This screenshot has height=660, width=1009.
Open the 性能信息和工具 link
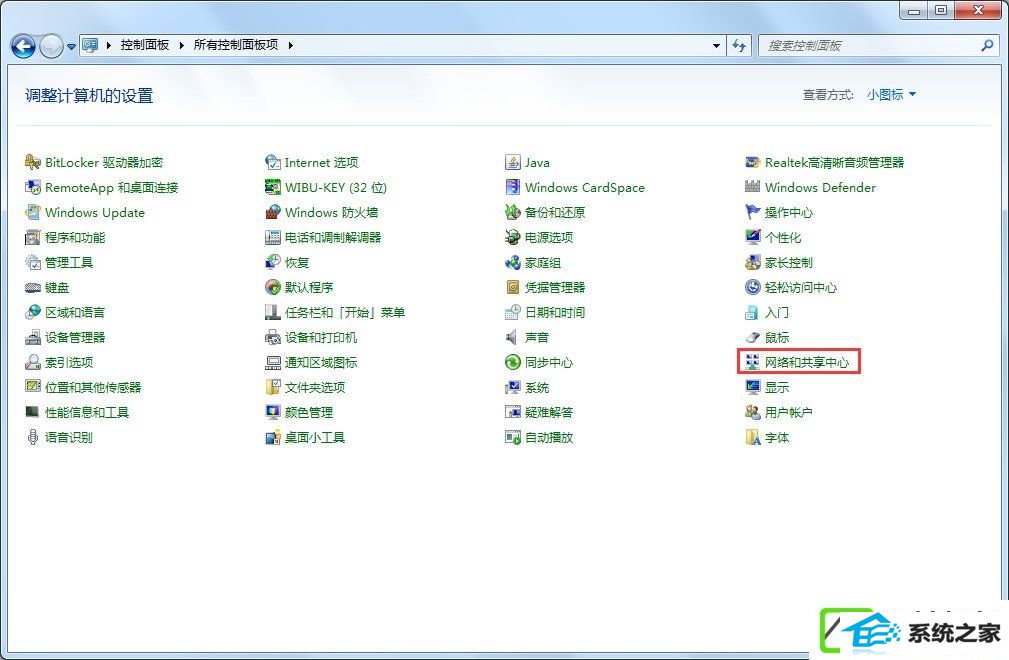tap(87, 412)
